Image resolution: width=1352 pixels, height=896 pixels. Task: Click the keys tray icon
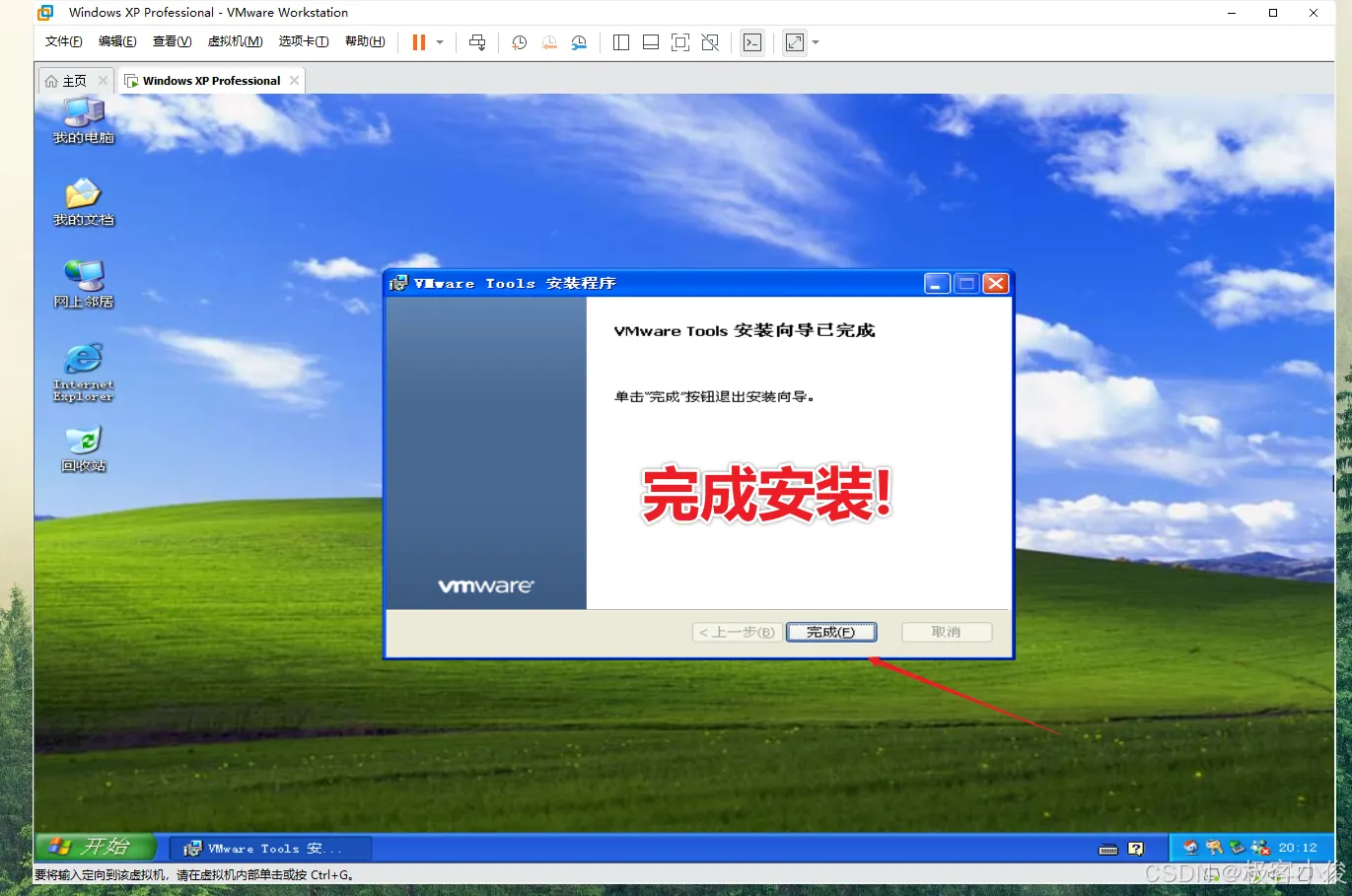point(1214,848)
